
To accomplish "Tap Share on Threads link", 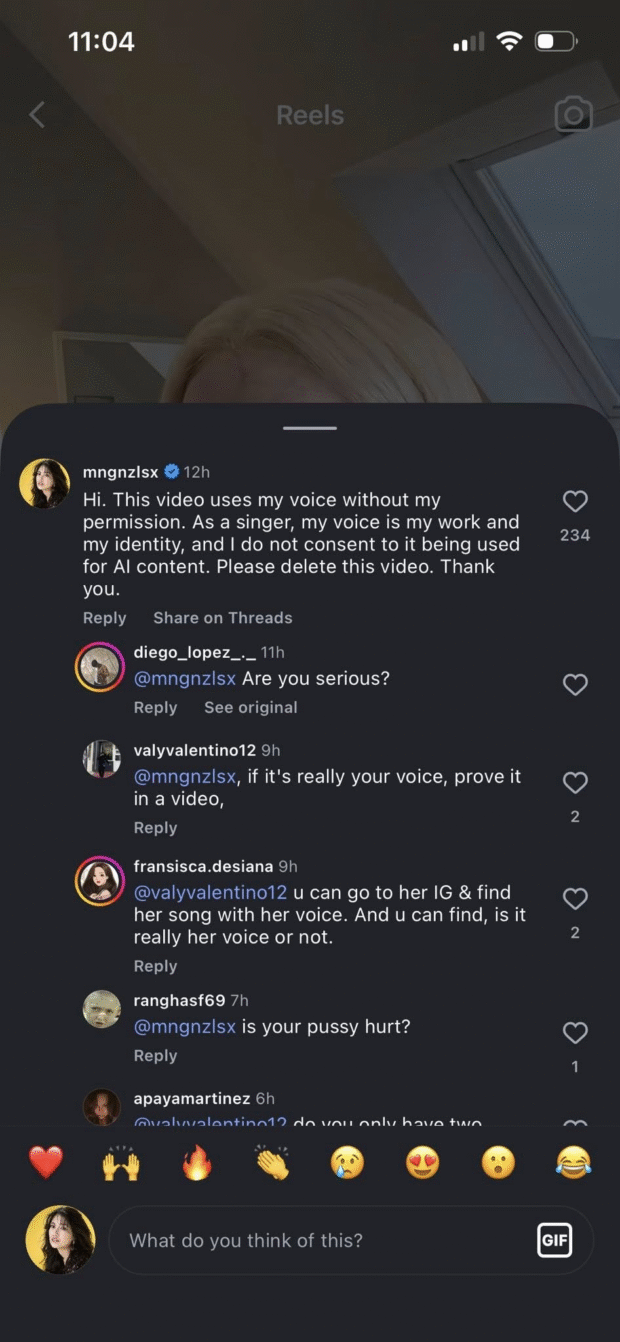I will 222,618.
